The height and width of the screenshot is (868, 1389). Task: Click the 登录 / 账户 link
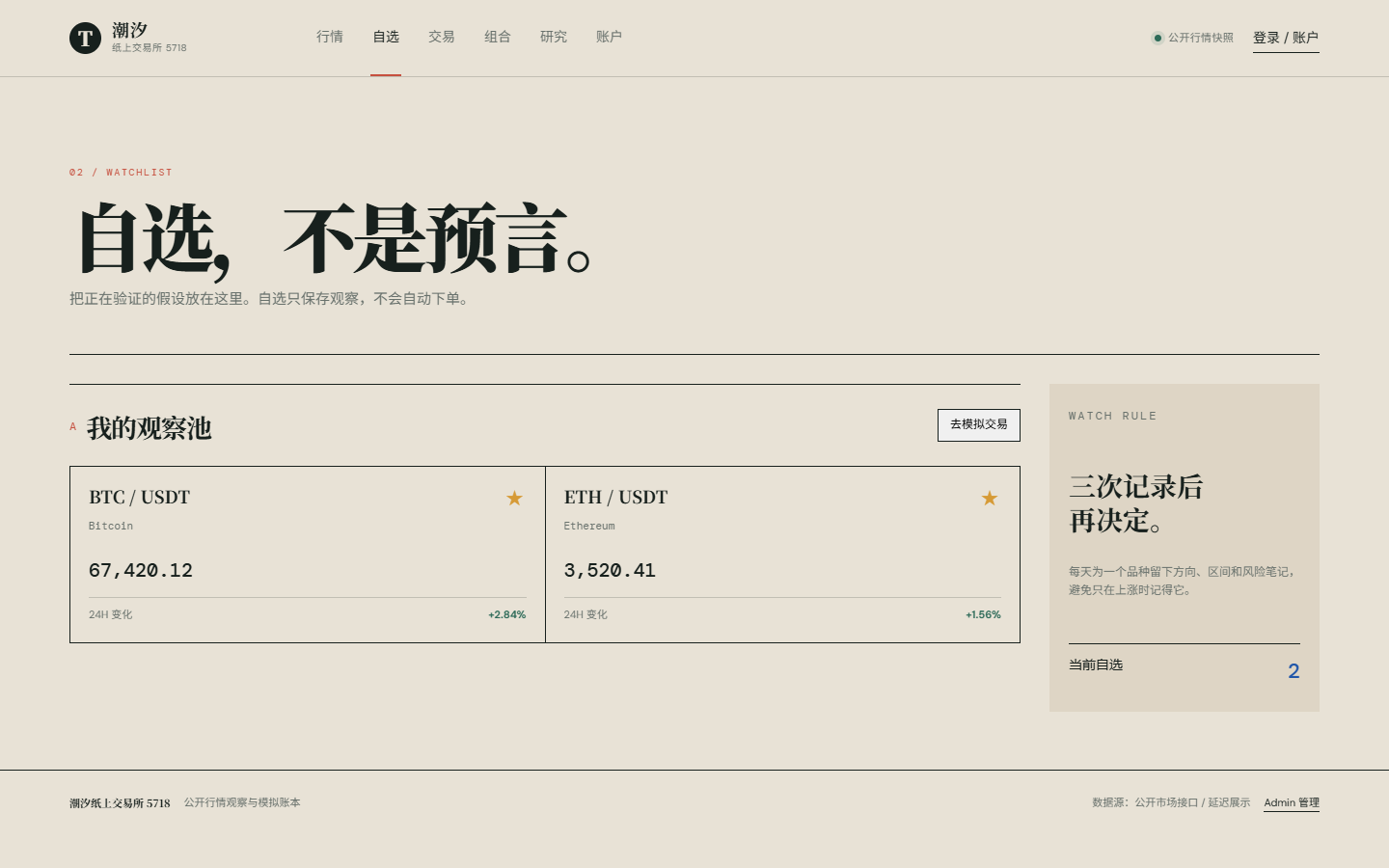click(1286, 38)
